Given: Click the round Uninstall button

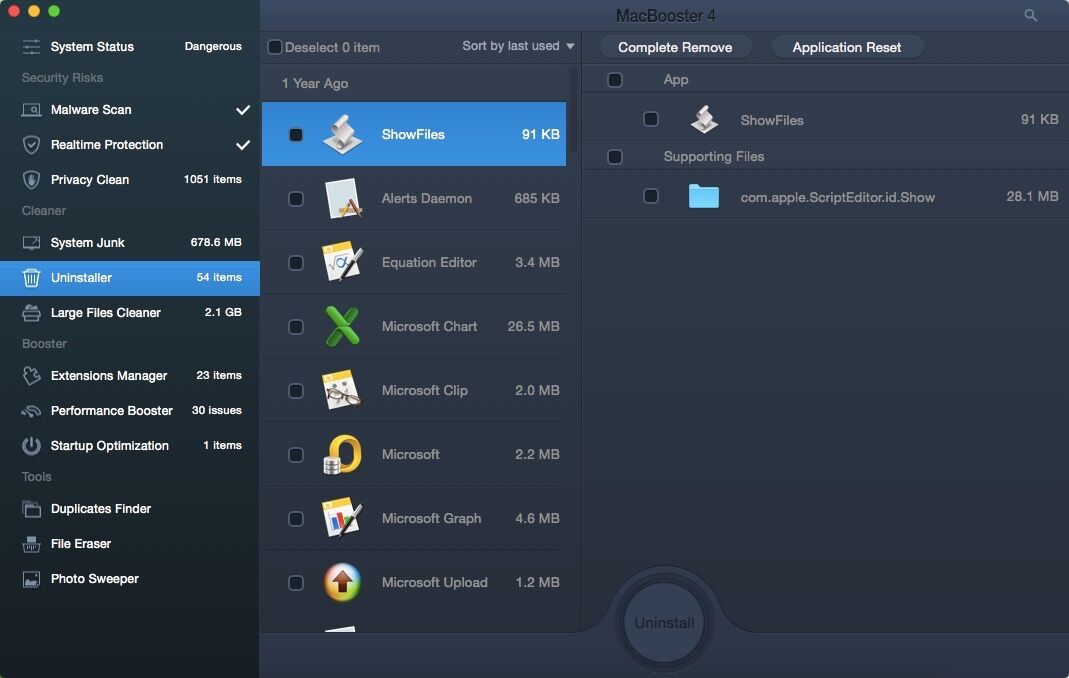Looking at the screenshot, I should 665,623.
